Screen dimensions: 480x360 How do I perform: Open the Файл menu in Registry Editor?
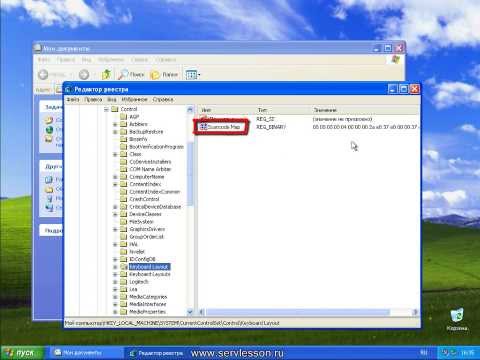click(x=73, y=99)
